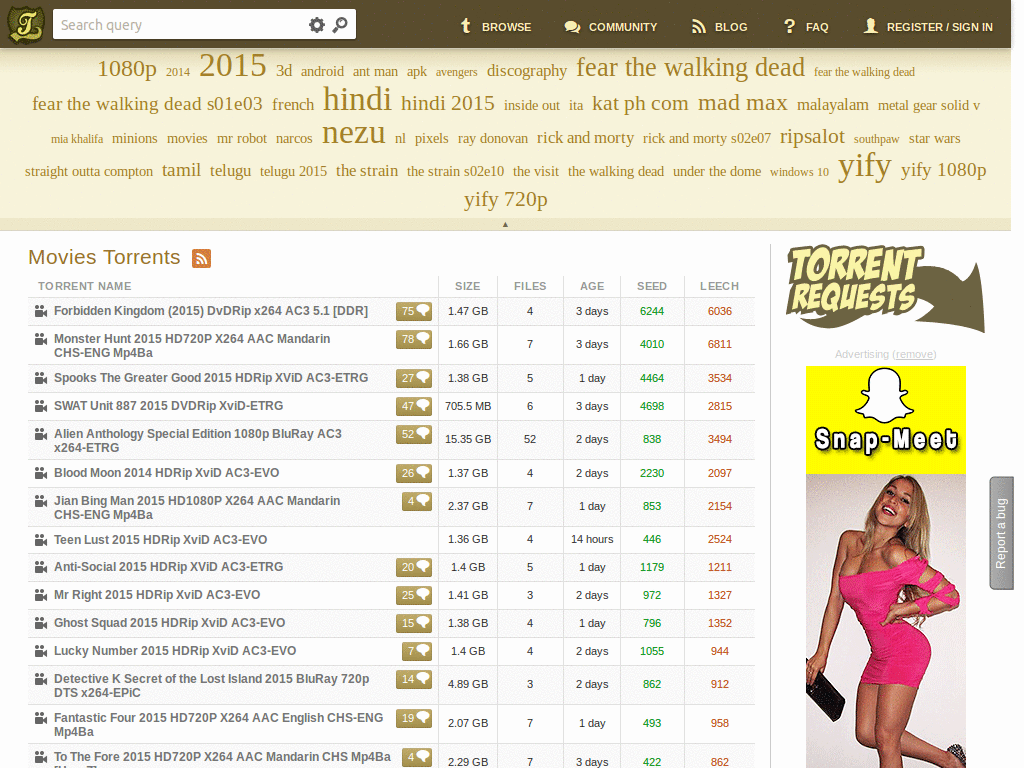This screenshot has height=768, width=1024.
Task: Open 26 comments on Blood Moon
Action: point(414,473)
